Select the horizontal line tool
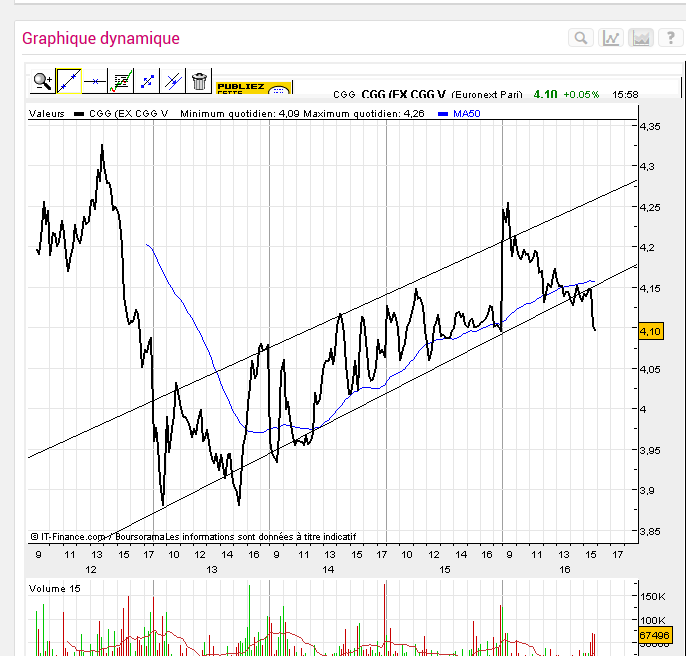This screenshot has width=686, height=656. 95,81
